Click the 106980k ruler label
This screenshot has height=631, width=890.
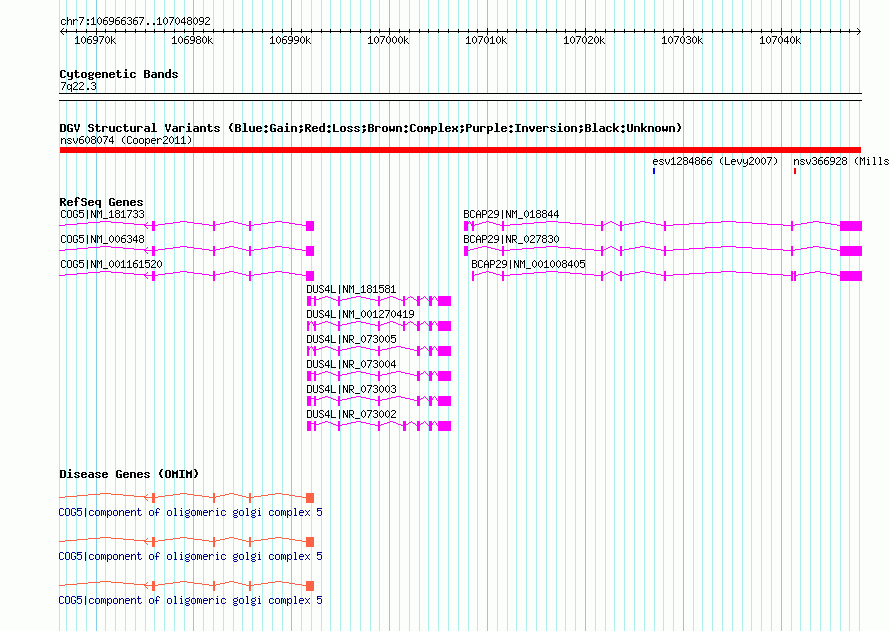pyautogui.click(x=192, y=40)
